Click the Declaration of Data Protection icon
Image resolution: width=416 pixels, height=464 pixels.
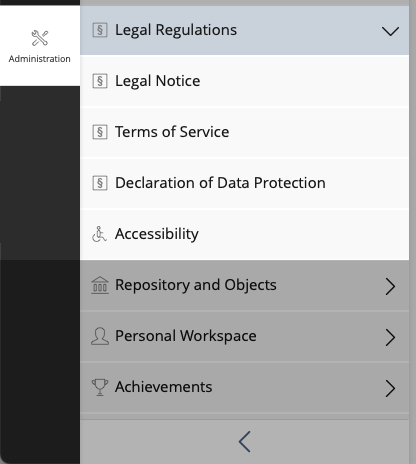click(100, 183)
